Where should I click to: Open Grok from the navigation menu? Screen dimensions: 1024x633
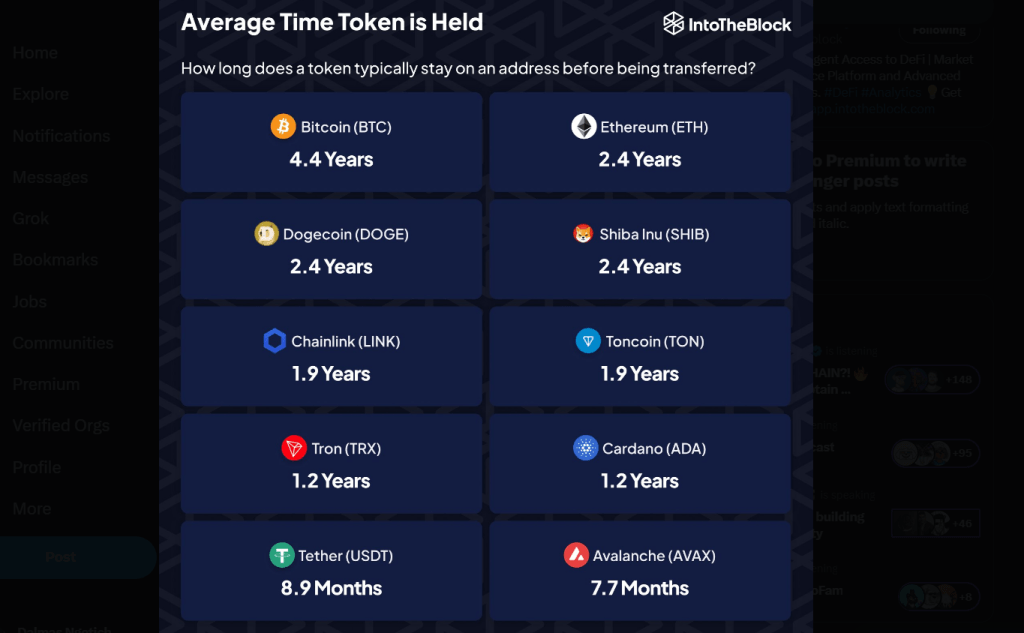click(29, 218)
